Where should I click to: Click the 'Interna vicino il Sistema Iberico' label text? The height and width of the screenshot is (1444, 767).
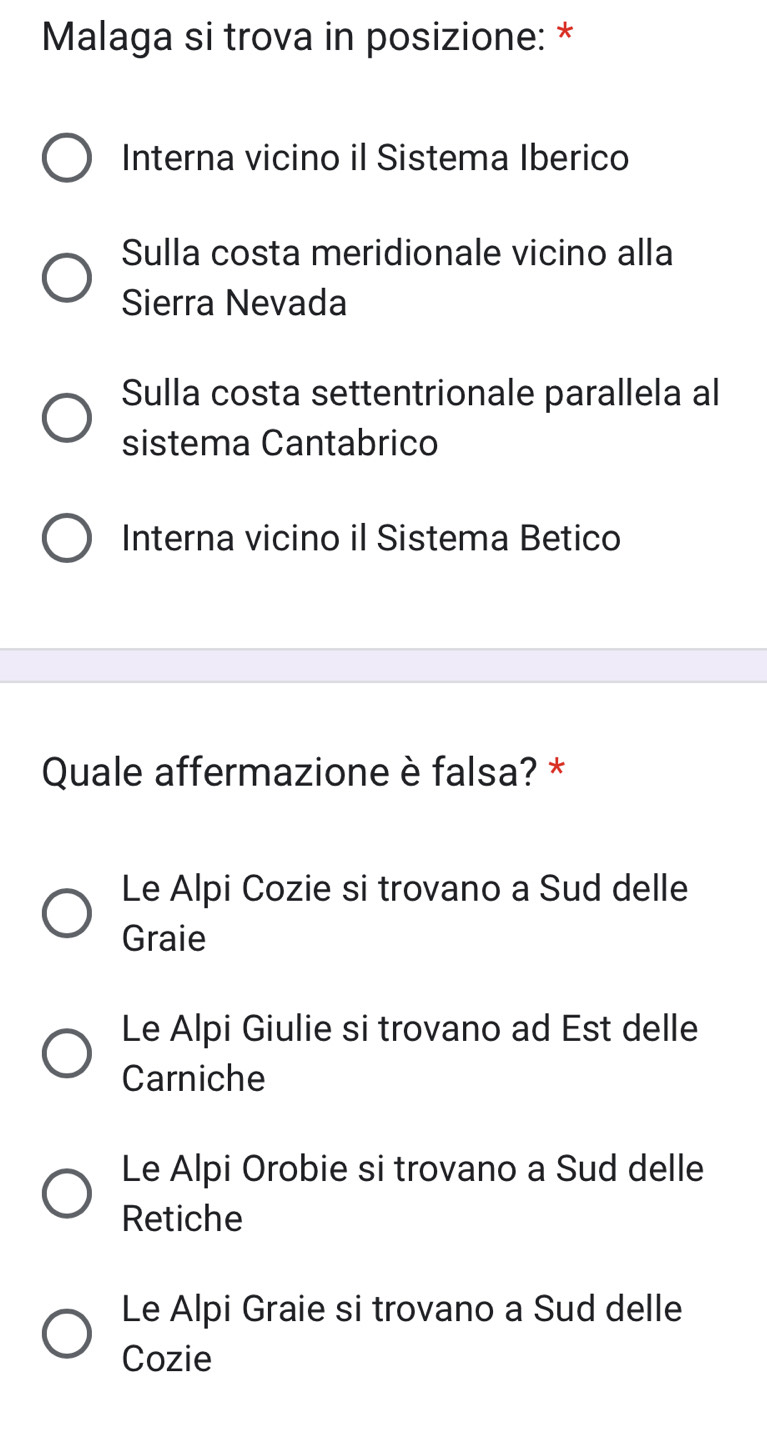coord(375,158)
